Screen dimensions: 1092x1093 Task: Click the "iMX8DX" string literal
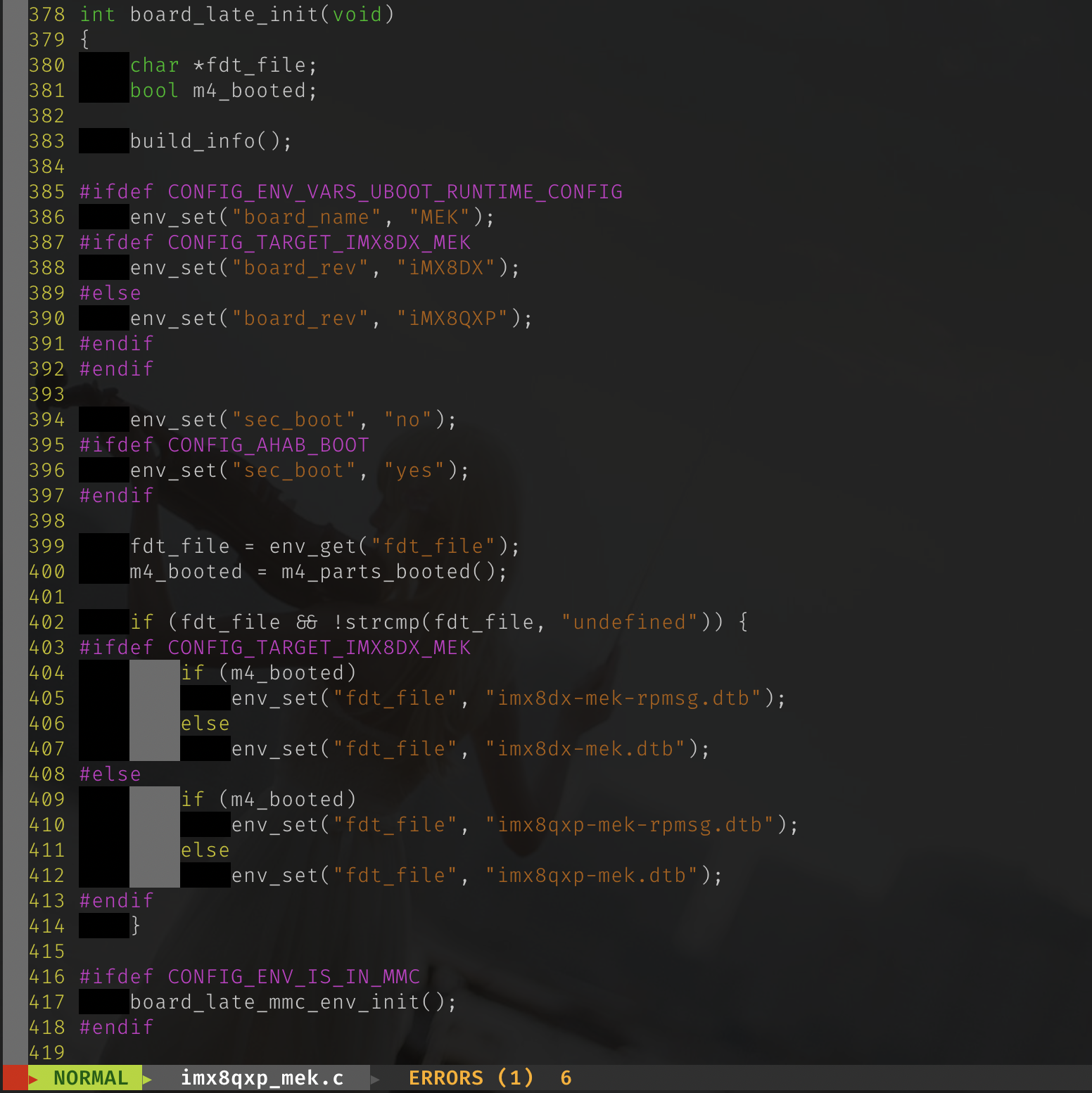pyautogui.click(x=446, y=267)
